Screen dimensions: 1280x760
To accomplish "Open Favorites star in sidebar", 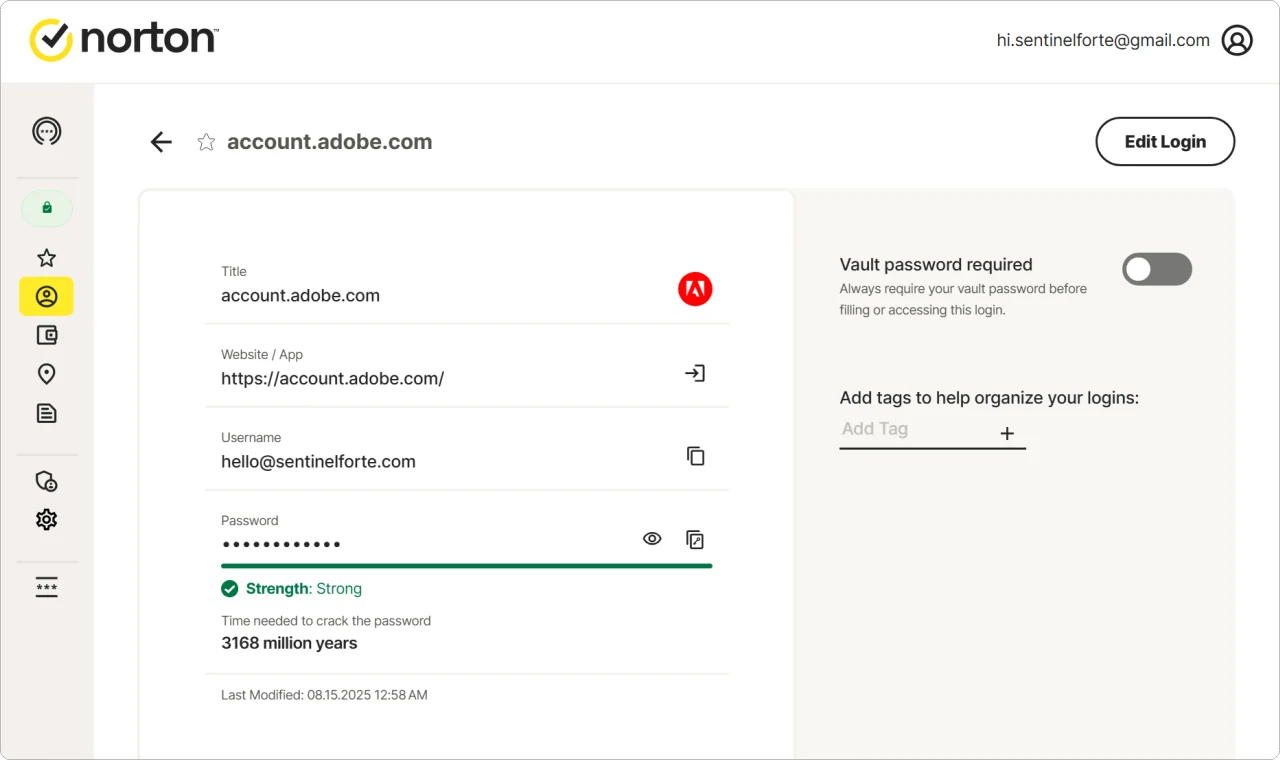I will (46, 258).
